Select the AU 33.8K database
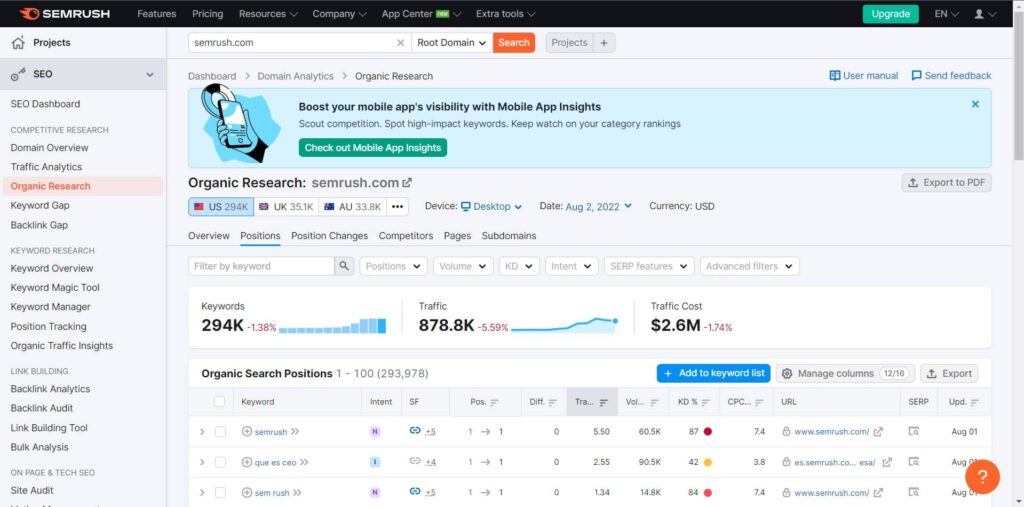The width and height of the screenshot is (1024, 507). coord(353,206)
